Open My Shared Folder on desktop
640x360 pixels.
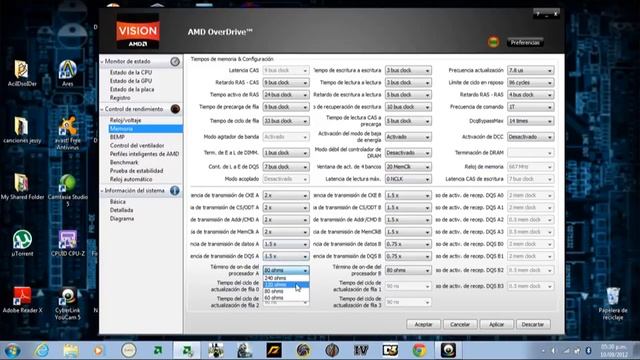point(22,187)
